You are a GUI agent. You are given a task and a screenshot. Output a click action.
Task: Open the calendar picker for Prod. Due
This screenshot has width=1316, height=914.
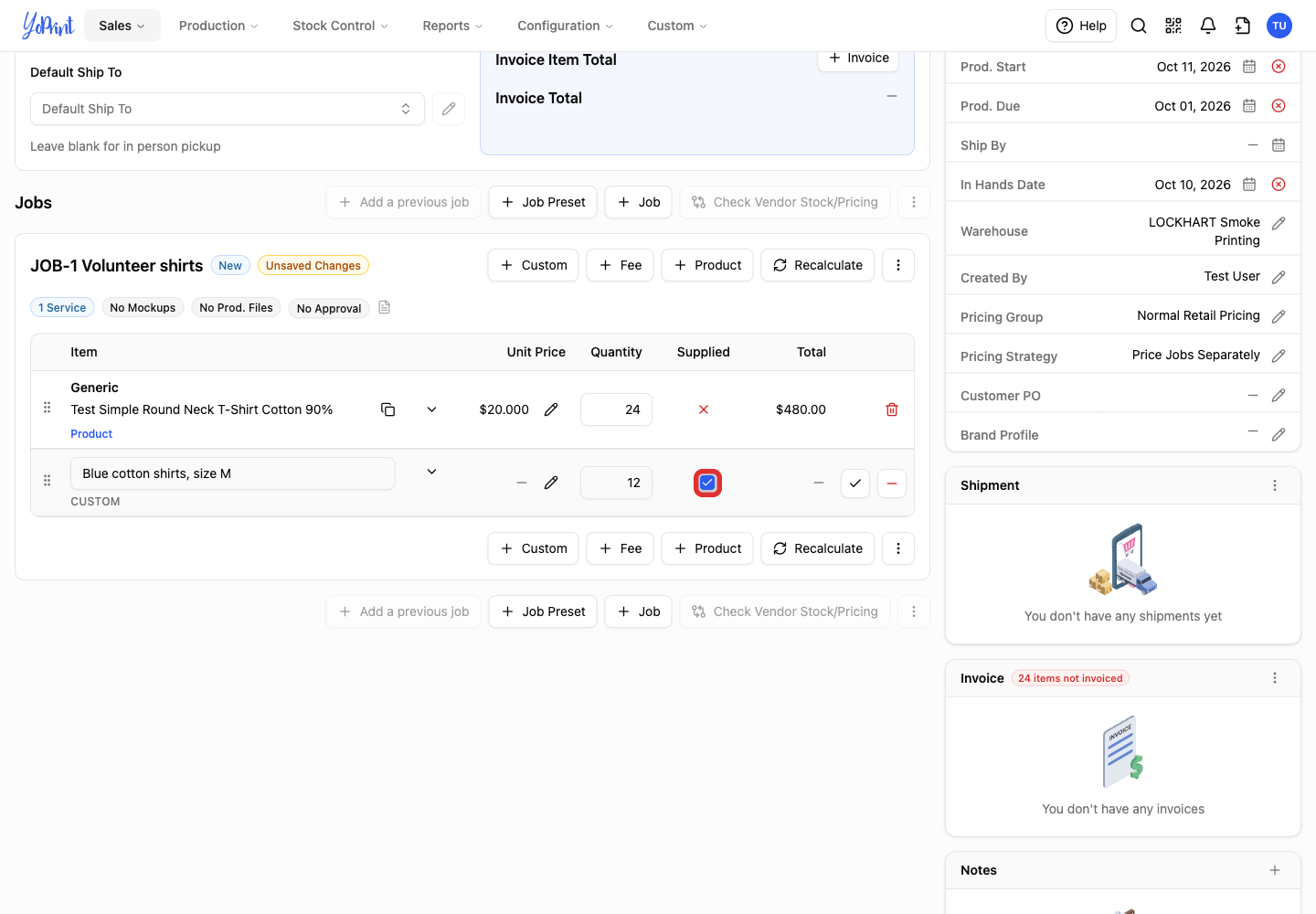point(1249,106)
